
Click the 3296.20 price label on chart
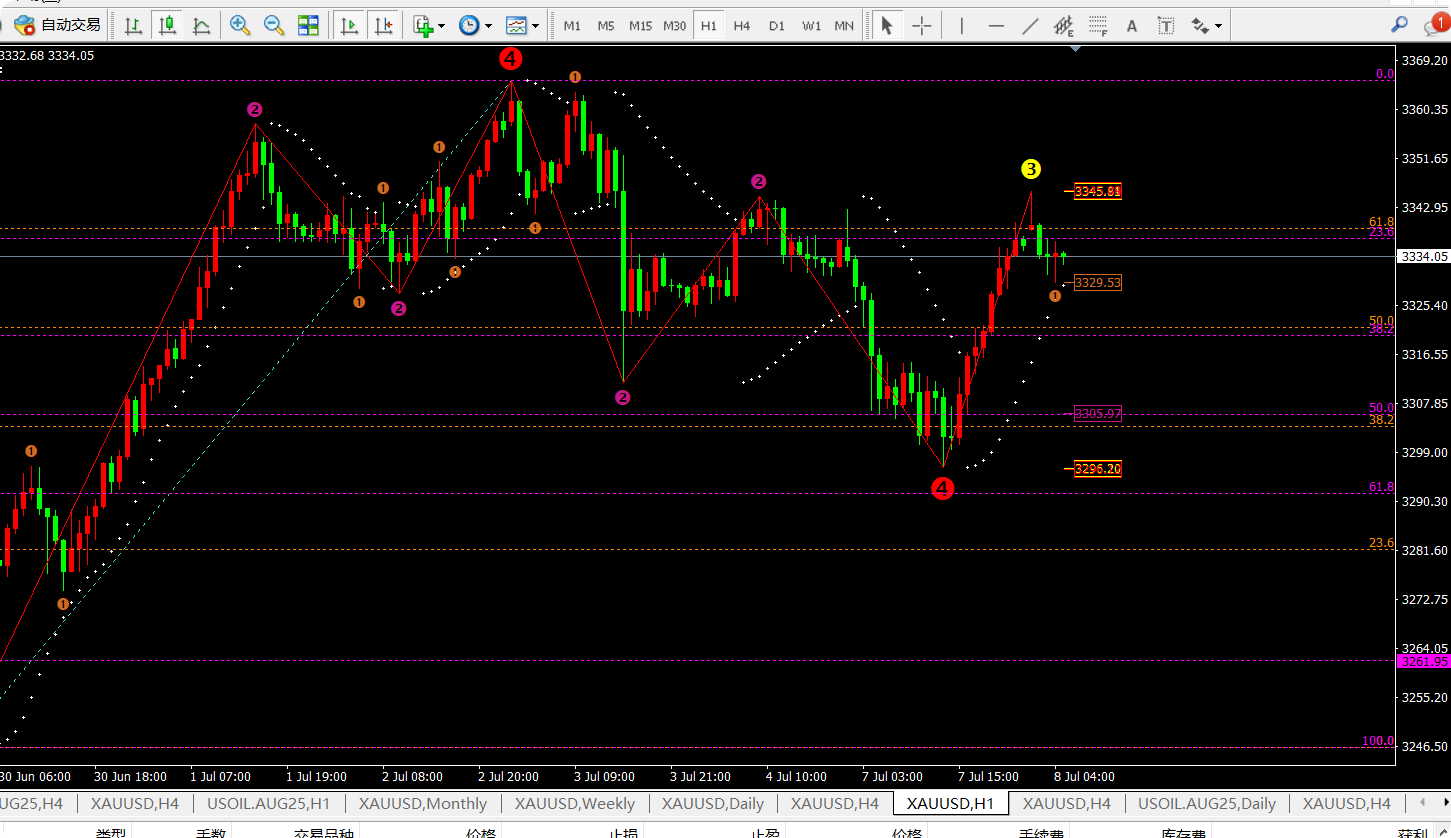click(1098, 469)
